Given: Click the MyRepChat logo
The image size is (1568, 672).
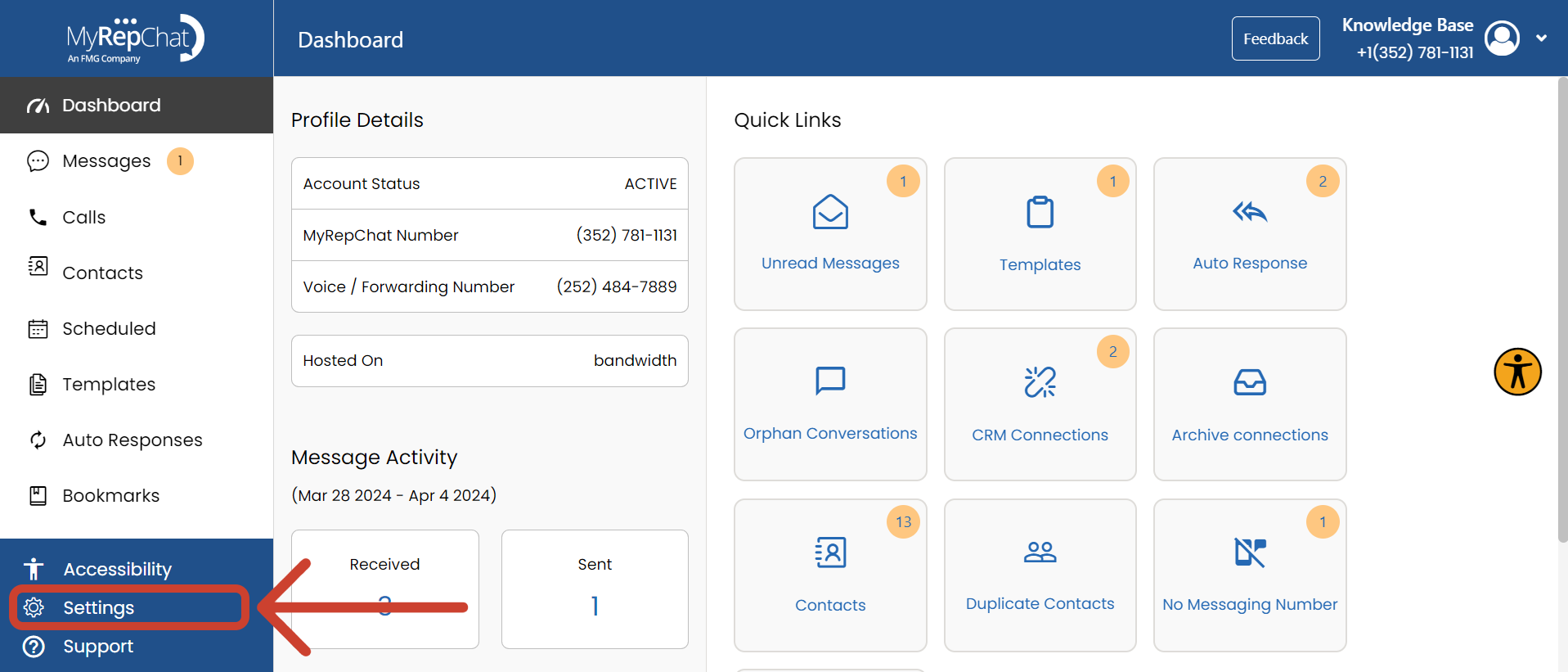Looking at the screenshot, I should (136, 38).
